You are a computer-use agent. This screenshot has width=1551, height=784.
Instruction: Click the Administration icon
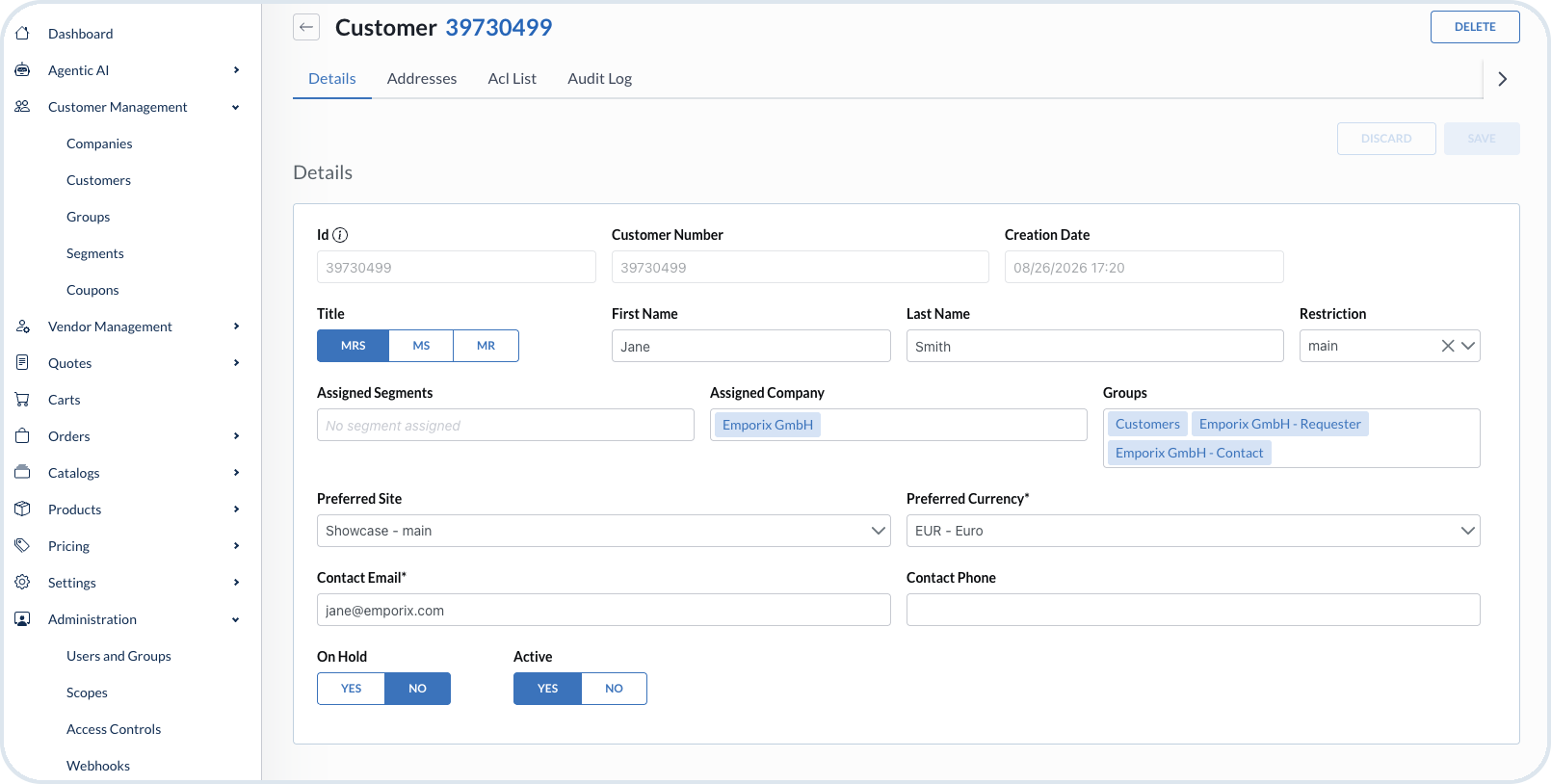pyautogui.click(x=22, y=619)
